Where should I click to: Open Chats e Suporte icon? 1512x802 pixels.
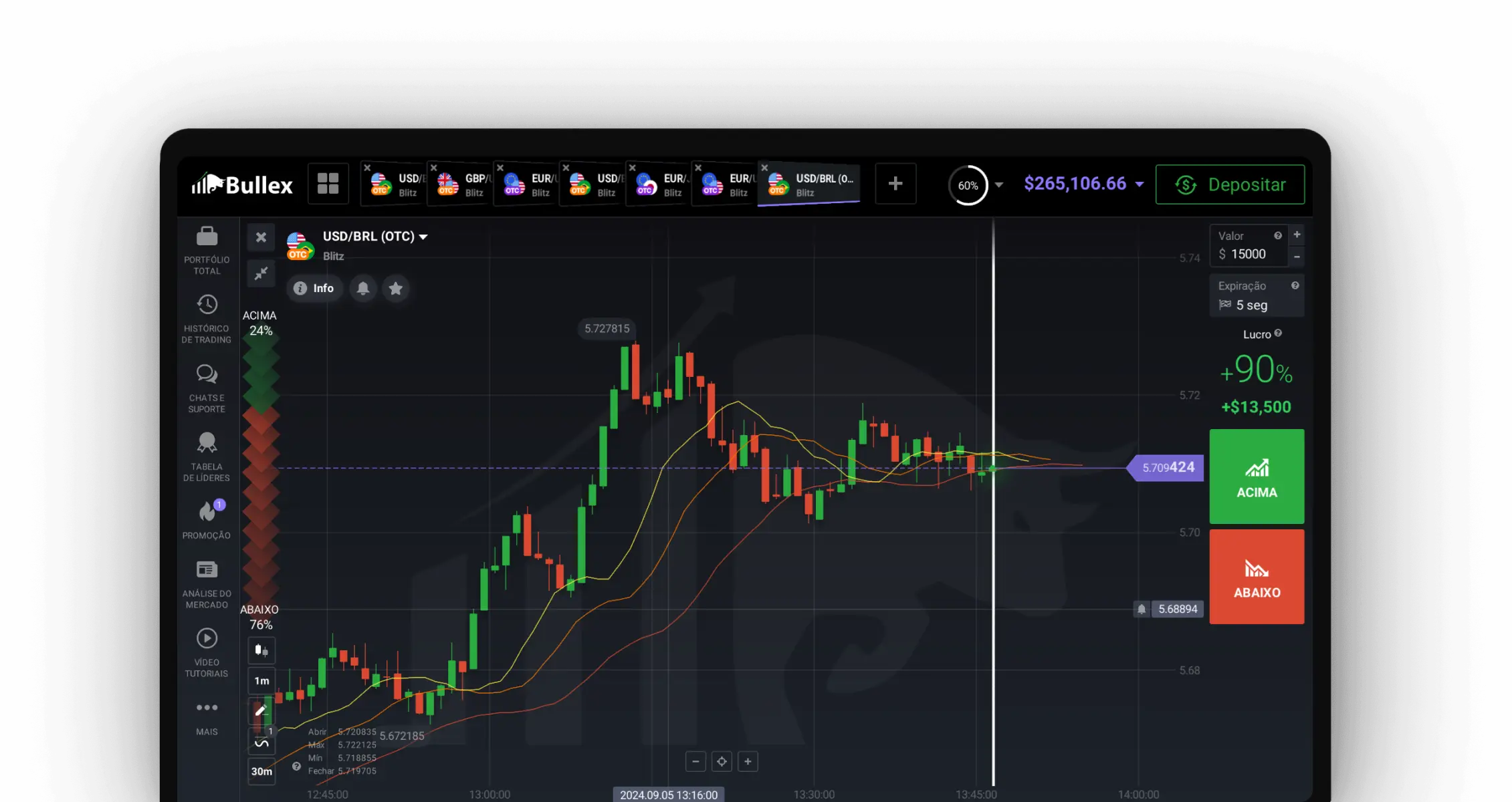[x=207, y=374]
